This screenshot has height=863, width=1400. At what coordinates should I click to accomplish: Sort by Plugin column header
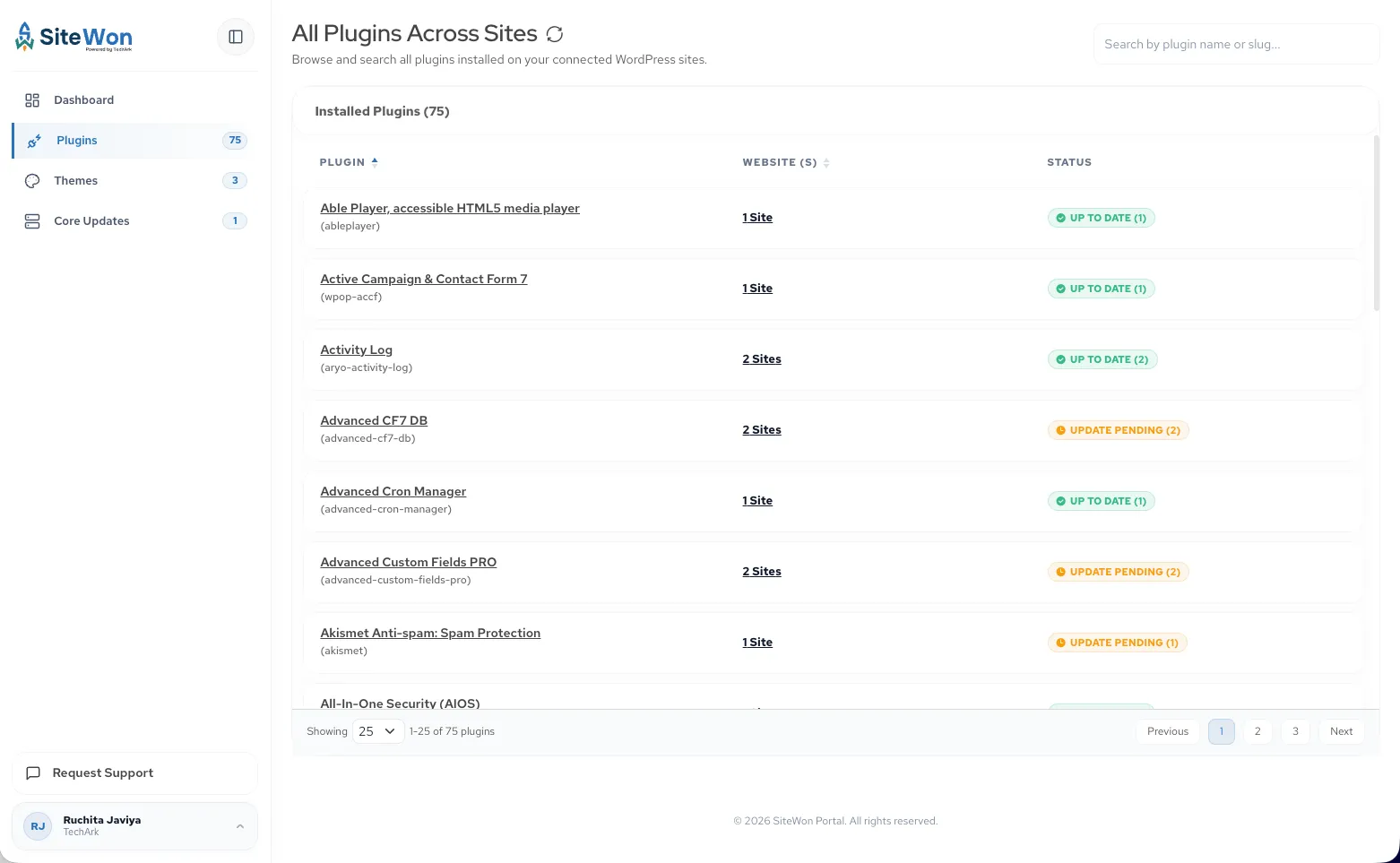[349, 162]
